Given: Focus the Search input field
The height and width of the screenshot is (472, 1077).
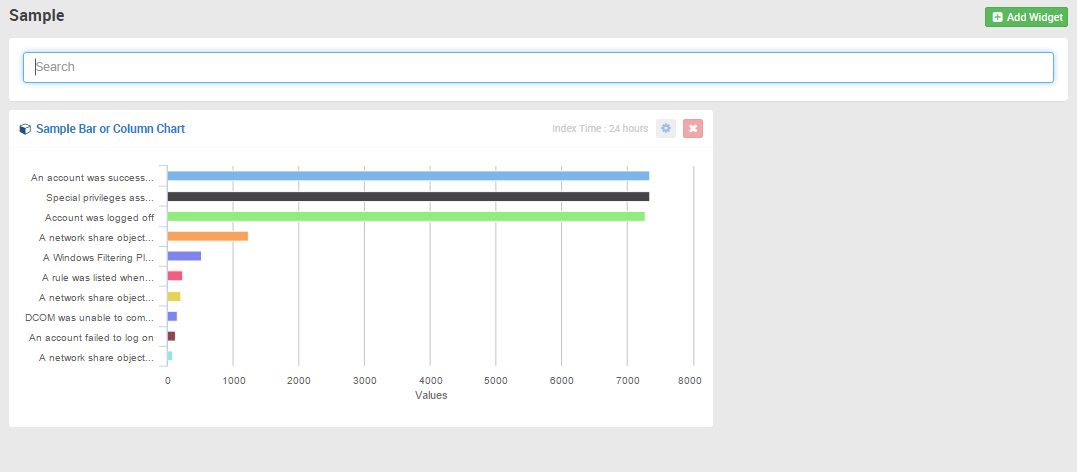Looking at the screenshot, I should pyautogui.click(x=538, y=67).
